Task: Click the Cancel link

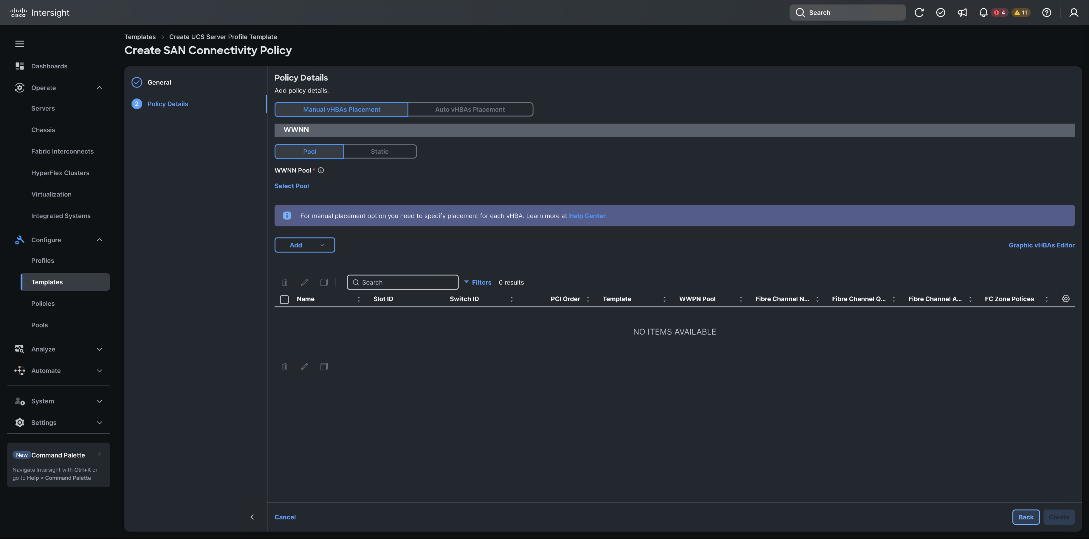Action: point(285,517)
